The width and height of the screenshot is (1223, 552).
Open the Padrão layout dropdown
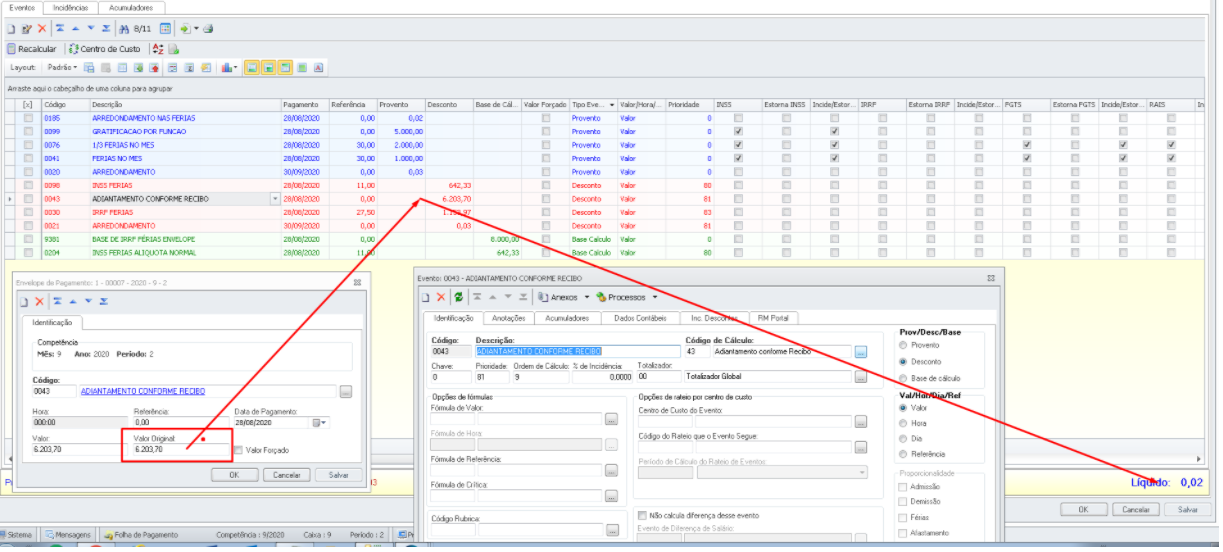pyautogui.click(x=62, y=68)
